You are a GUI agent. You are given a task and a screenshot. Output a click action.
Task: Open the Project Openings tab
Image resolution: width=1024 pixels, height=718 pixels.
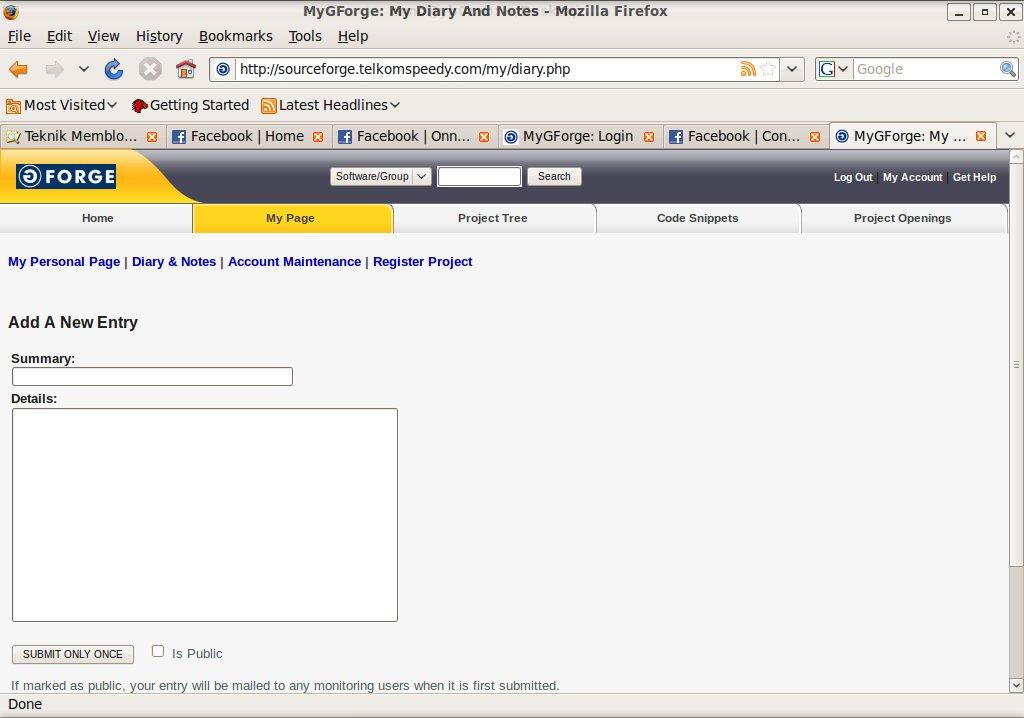(902, 218)
